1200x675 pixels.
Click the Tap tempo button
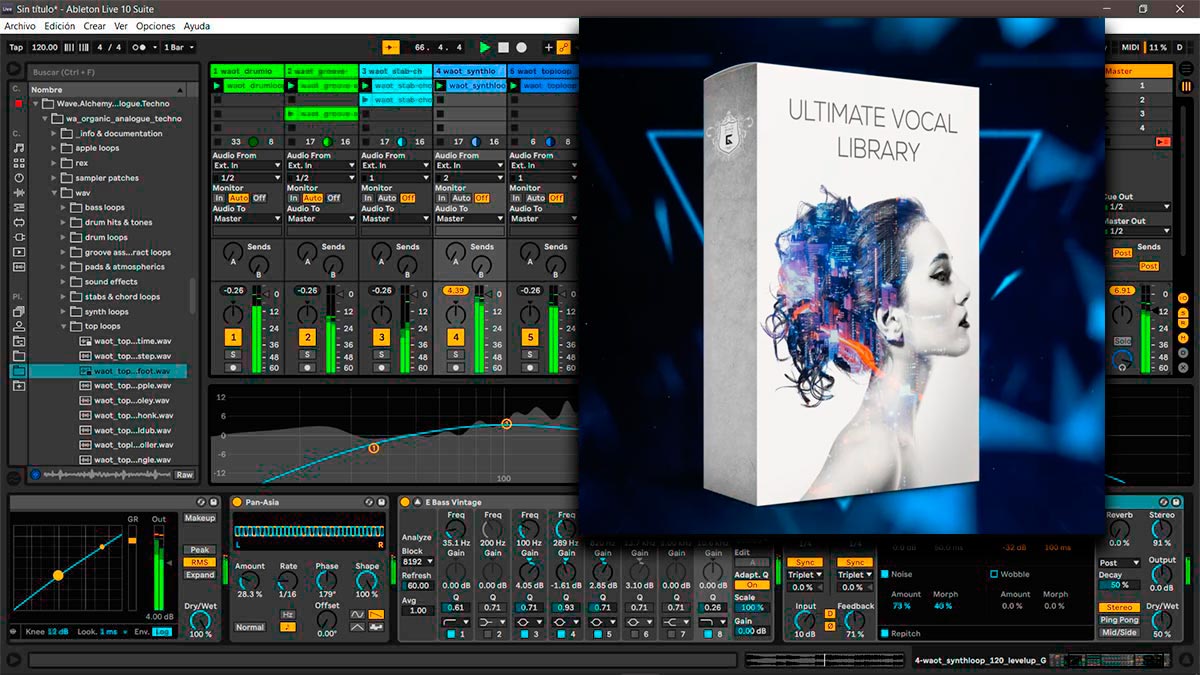[16, 47]
